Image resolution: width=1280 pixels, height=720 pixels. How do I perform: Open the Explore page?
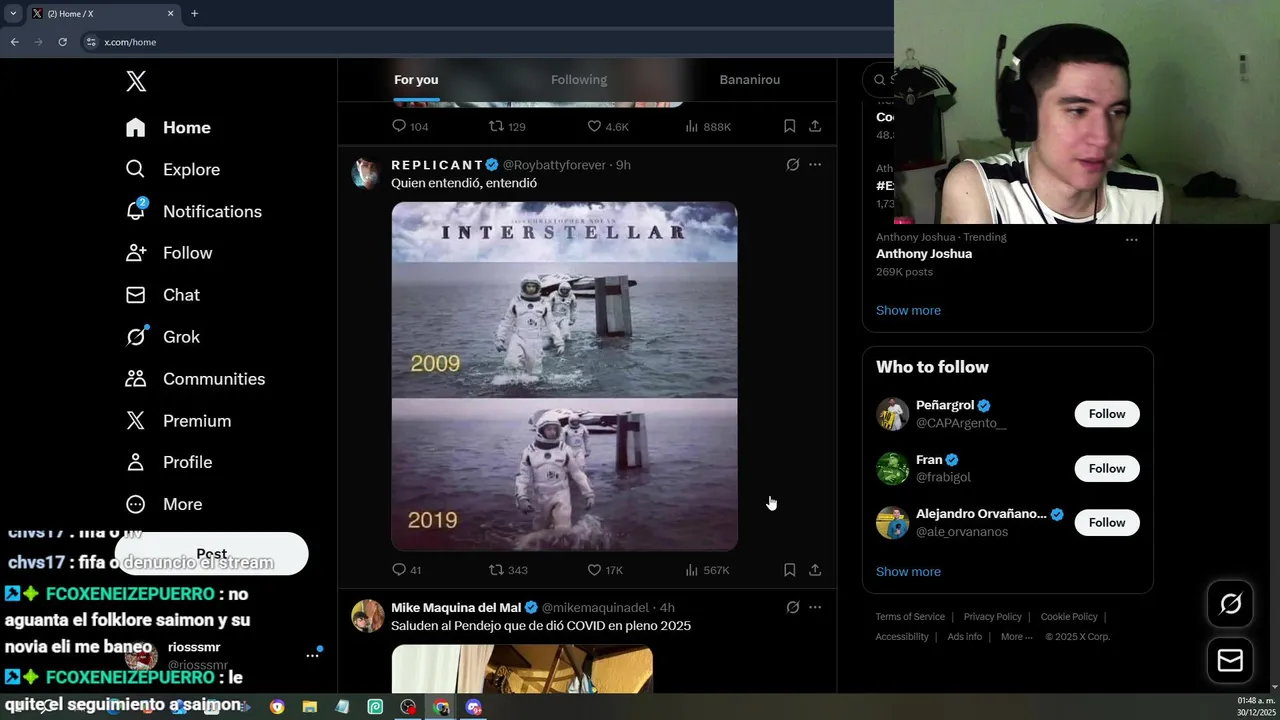point(172,169)
